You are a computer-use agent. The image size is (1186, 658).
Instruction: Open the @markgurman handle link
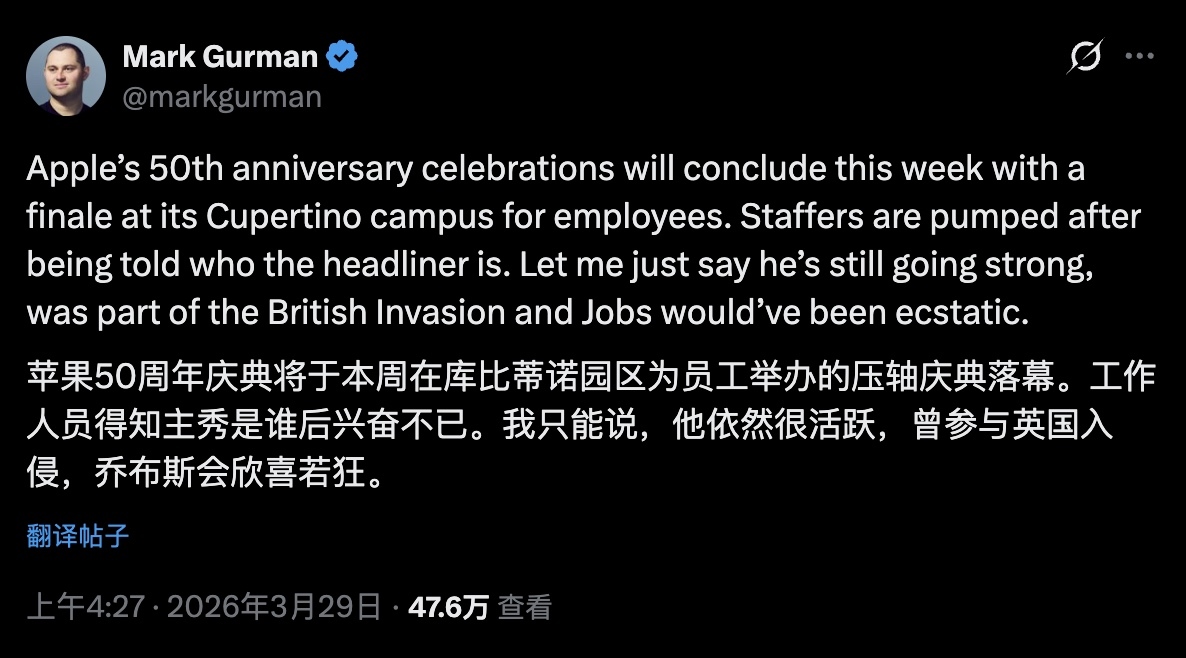coord(222,96)
